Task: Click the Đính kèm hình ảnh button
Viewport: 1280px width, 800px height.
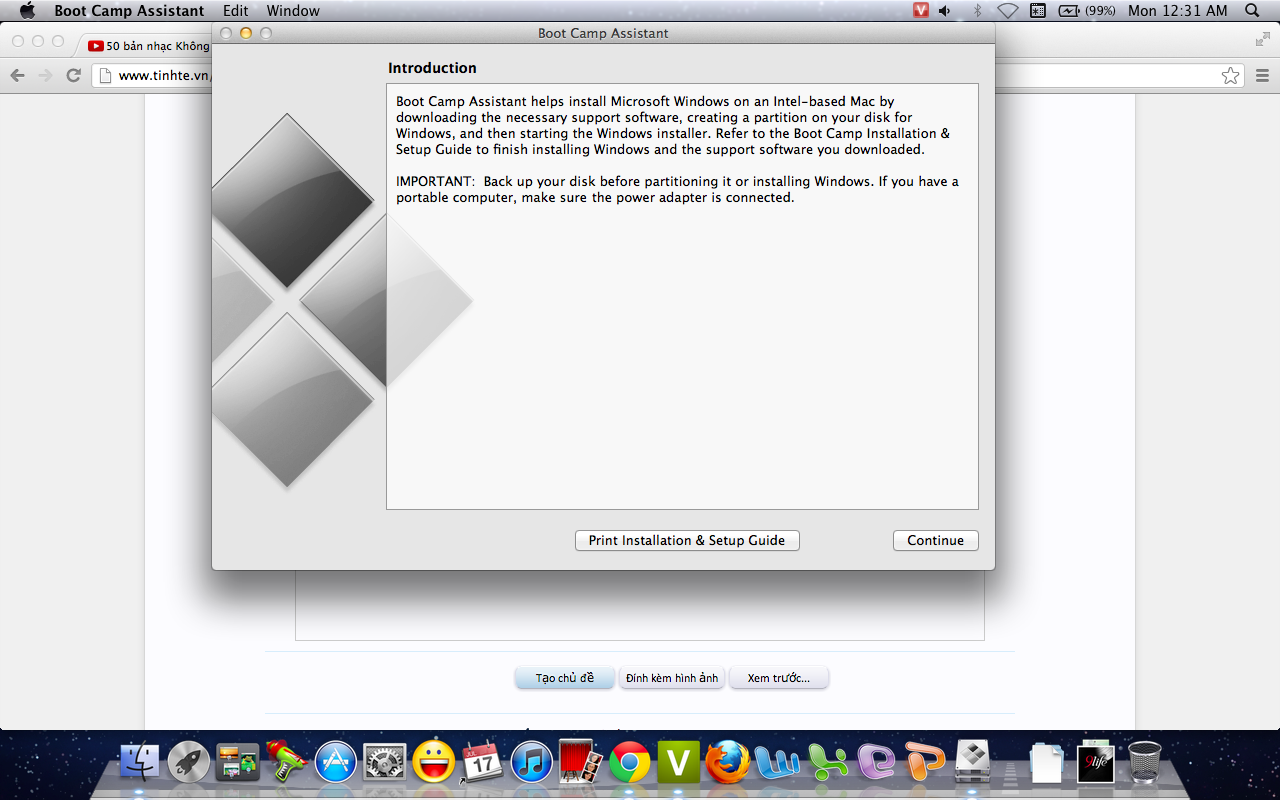Action: [x=672, y=678]
